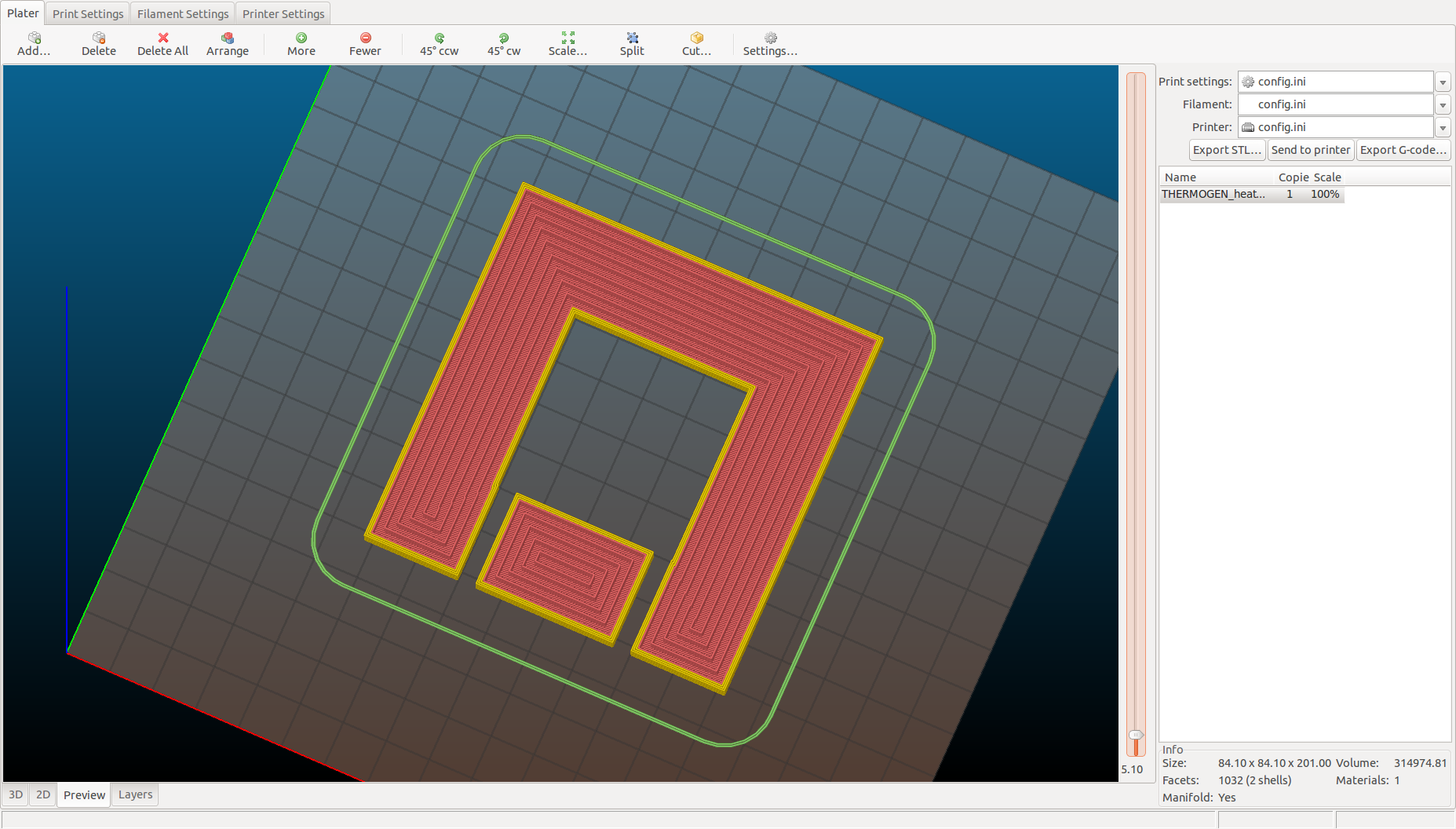This screenshot has height=829, width=1456.
Task: Open the Printer Settings tab
Action: tap(283, 14)
